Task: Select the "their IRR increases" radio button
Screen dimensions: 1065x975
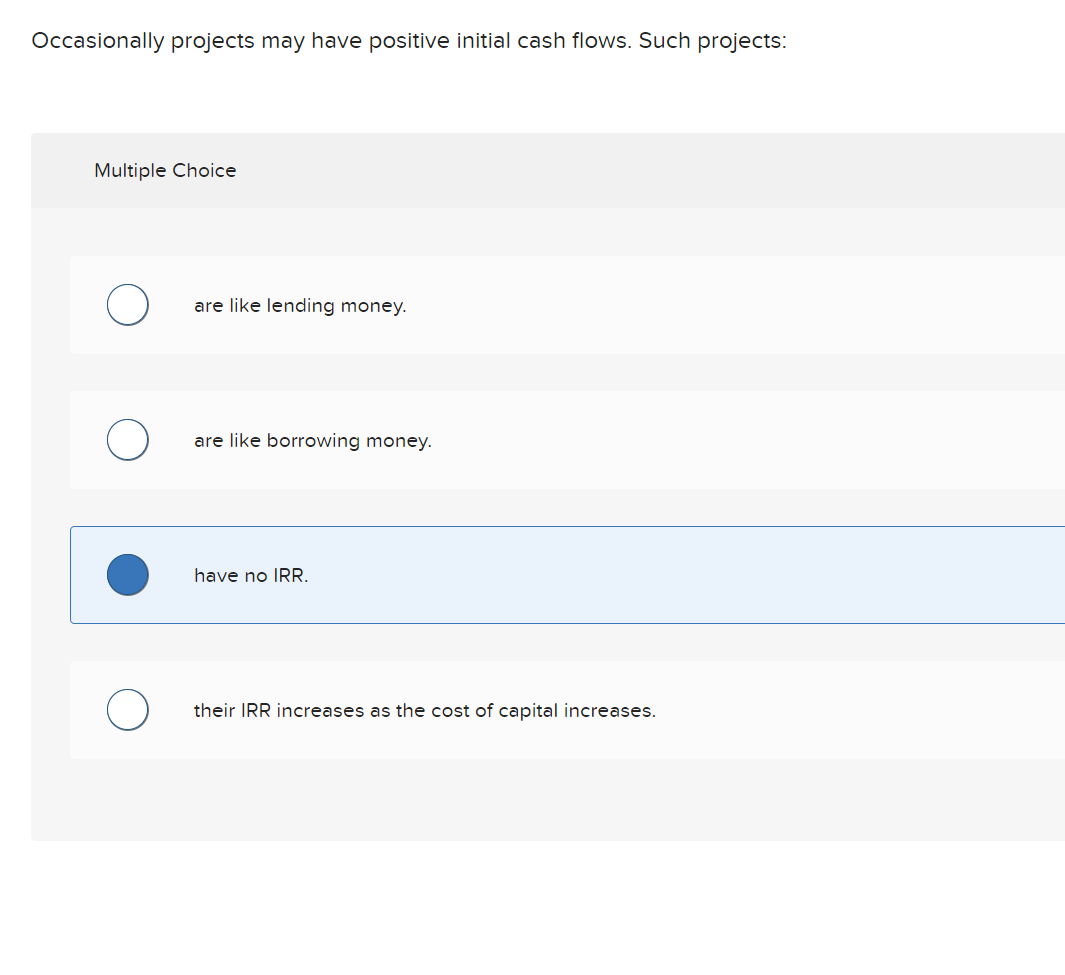Action: click(127, 709)
